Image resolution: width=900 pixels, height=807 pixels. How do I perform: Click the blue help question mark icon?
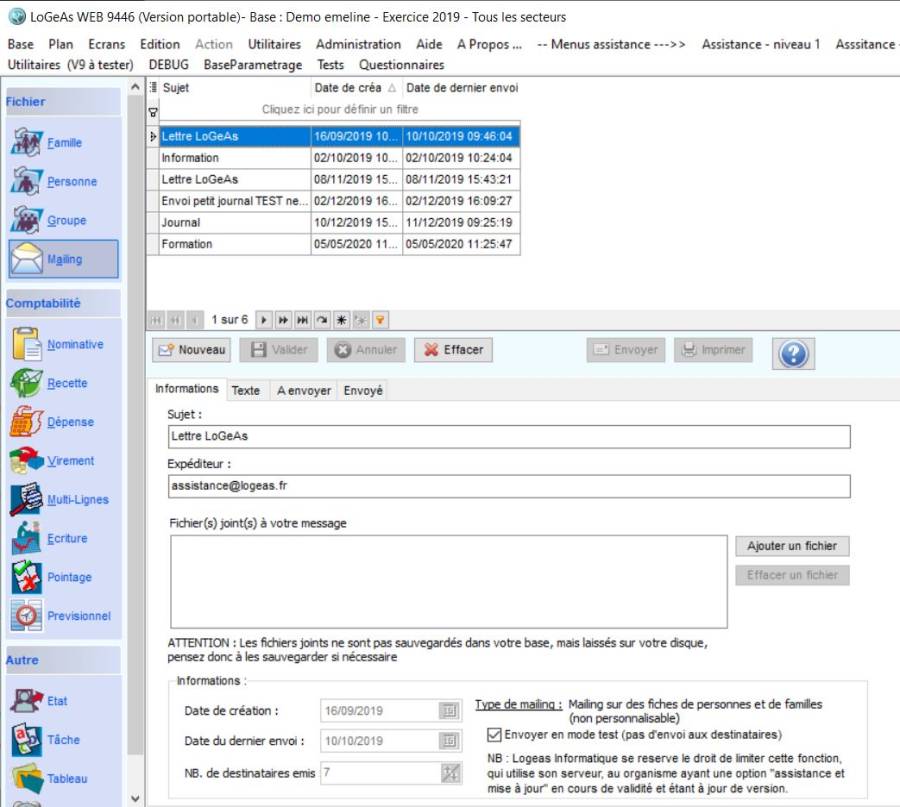(793, 352)
